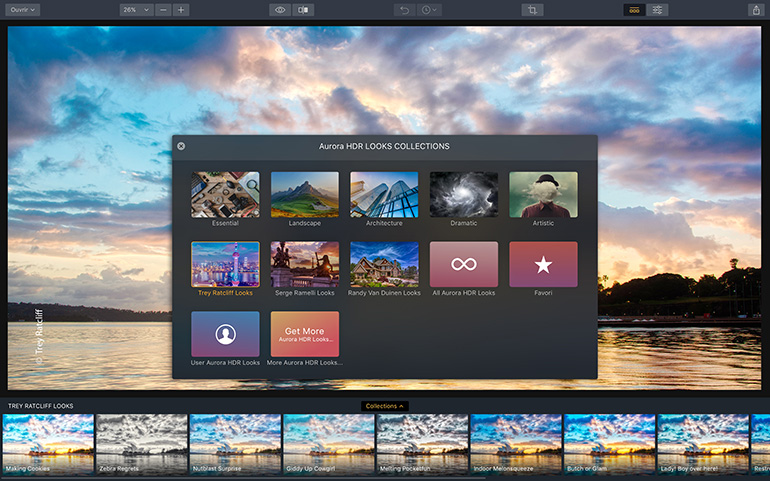The height and width of the screenshot is (481, 770).
Task: Close the Aurora HDR Looks Collections dialog
Action: (x=181, y=146)
